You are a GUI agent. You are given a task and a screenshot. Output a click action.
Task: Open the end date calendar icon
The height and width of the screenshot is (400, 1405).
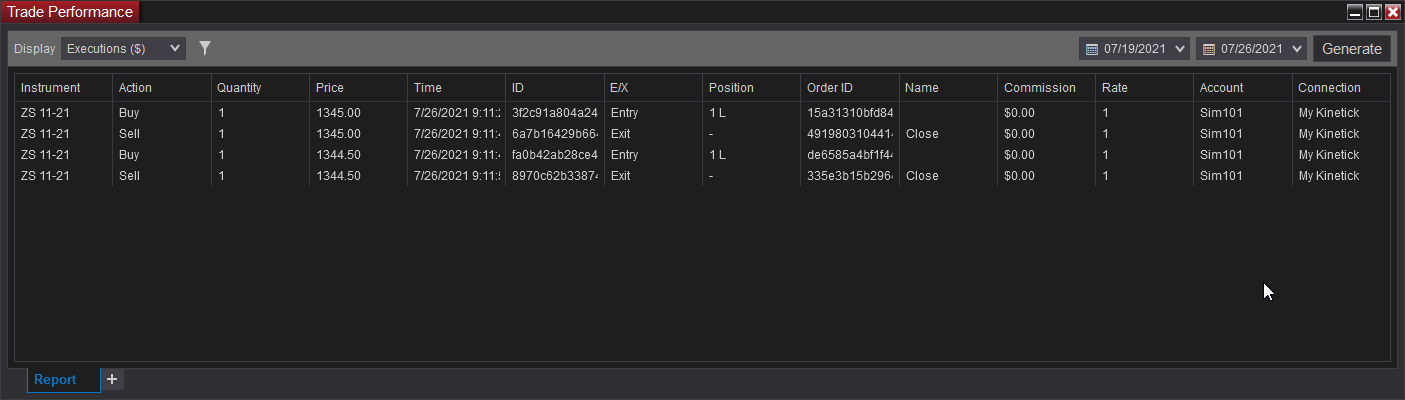(x=1209, y=49)
